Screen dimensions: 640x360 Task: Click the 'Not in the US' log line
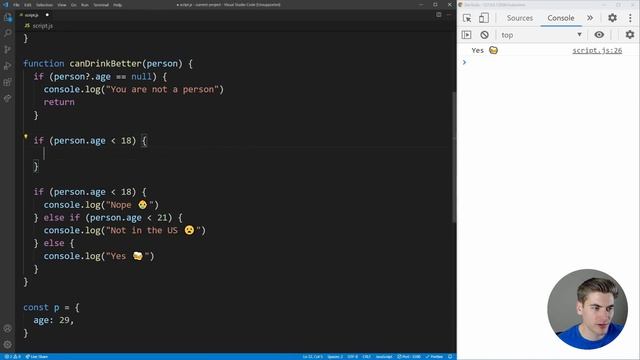tap(125, 230)
